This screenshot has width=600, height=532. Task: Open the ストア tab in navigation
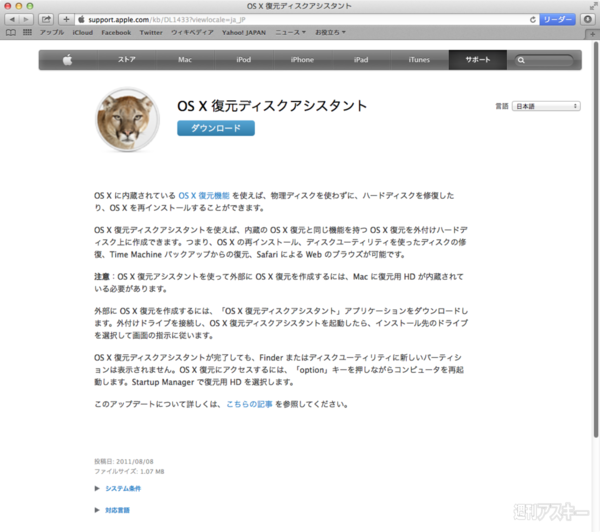point(127,60)
